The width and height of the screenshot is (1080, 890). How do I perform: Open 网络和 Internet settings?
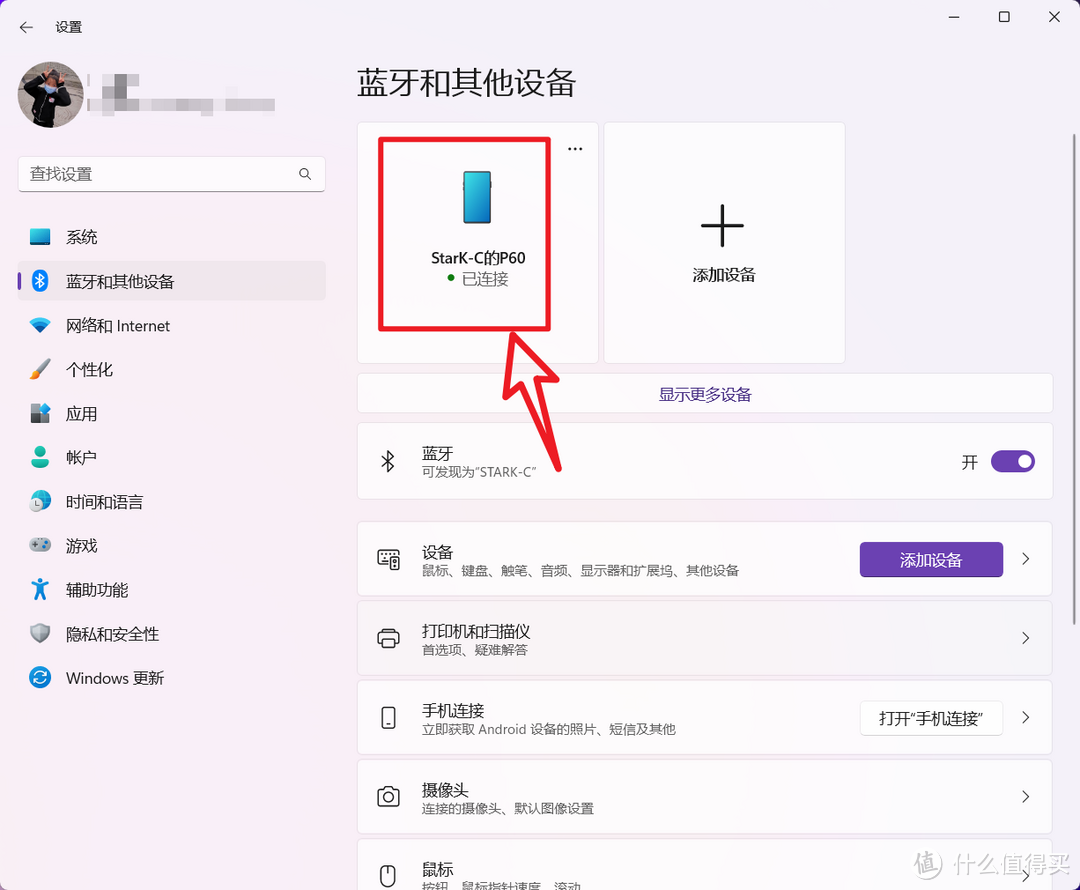pyautogui.click(x=172, y=325)
